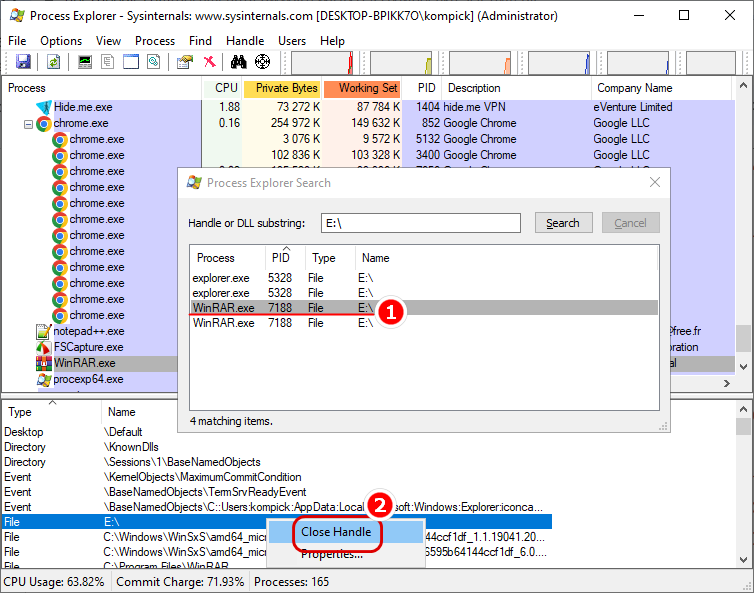754x593 pixels.
Task: Click the process list vertical scrollbar thumb
Action: click(x=743, y=339)
